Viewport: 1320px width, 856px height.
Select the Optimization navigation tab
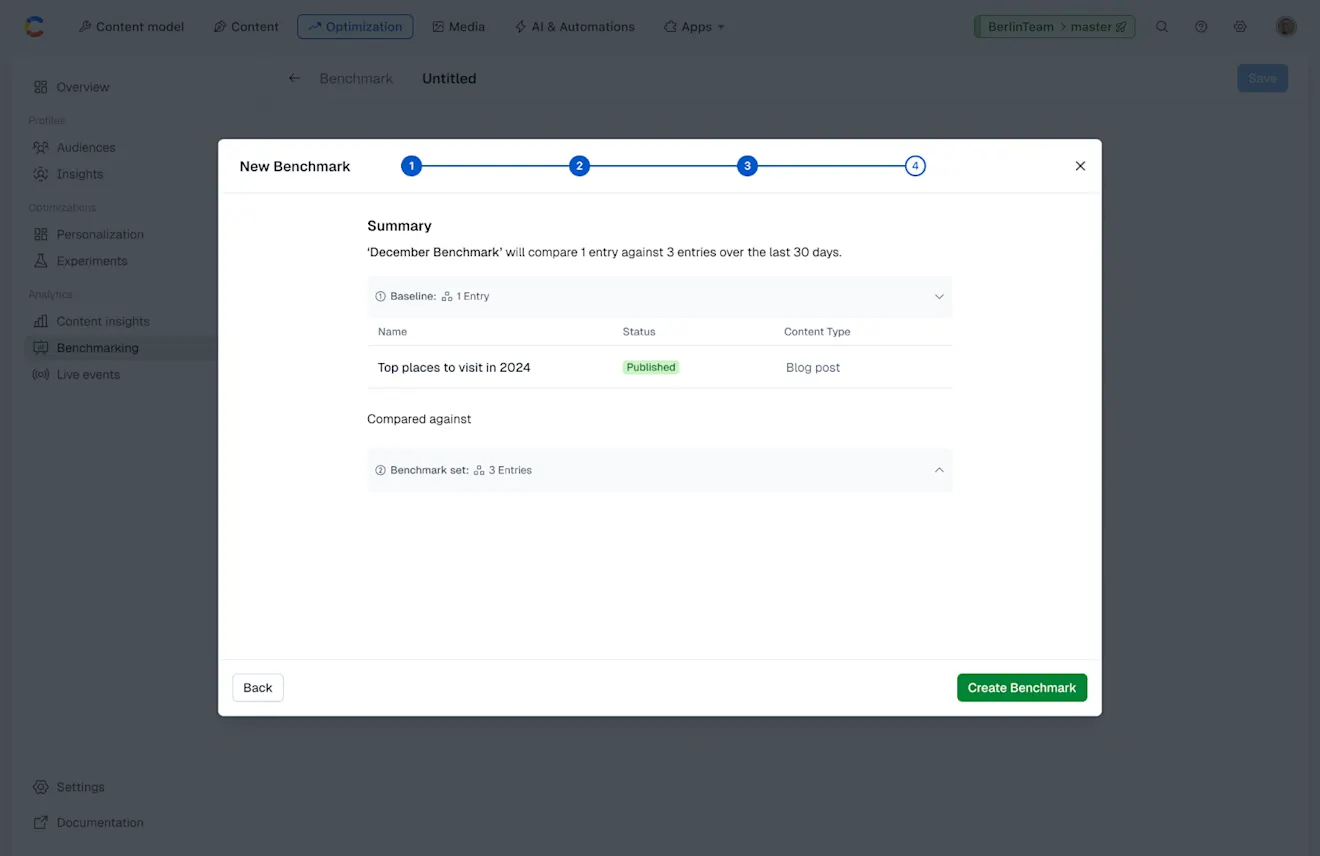tap(355, 27)
